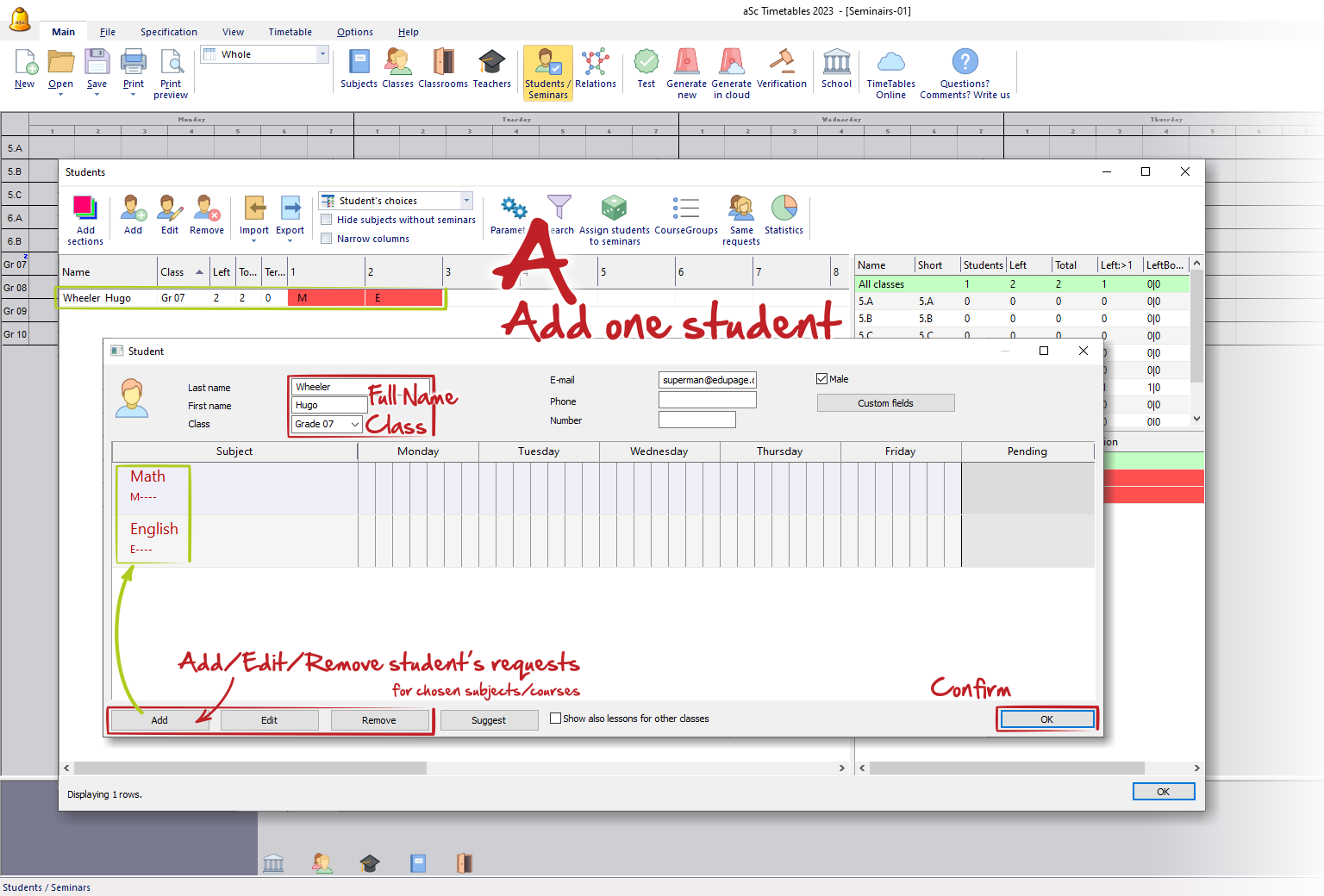Click the teachers cap icon in bottom bar
The width and height of the screenshot is (1324, 896).
coord(370,863)
